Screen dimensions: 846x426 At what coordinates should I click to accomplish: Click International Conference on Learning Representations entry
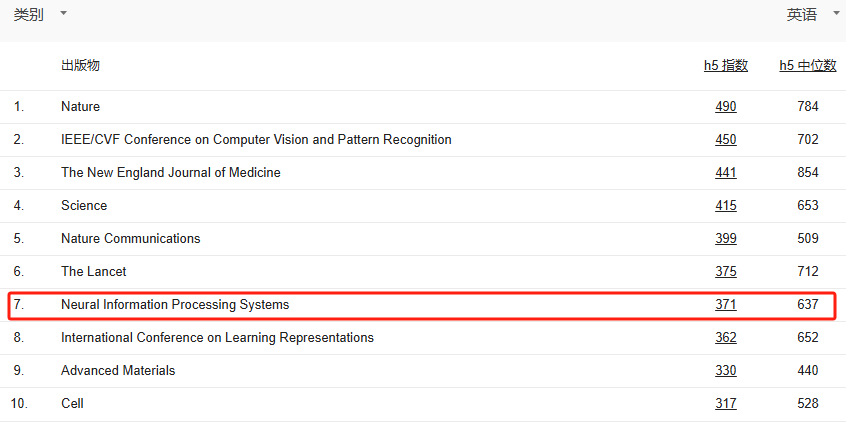217,338
